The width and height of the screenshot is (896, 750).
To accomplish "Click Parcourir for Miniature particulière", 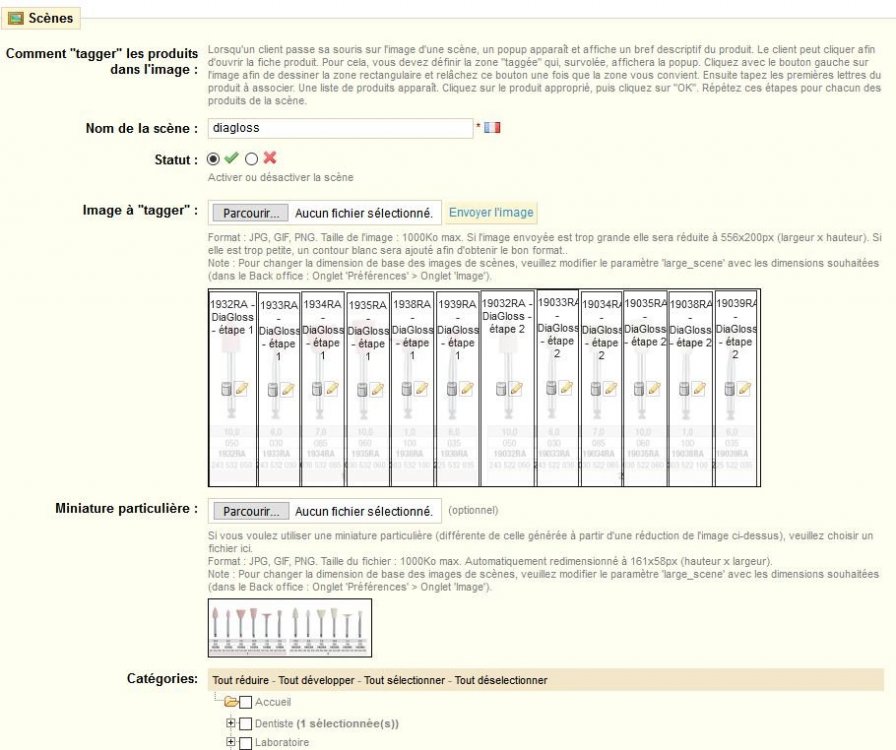I will click(251, 512).
